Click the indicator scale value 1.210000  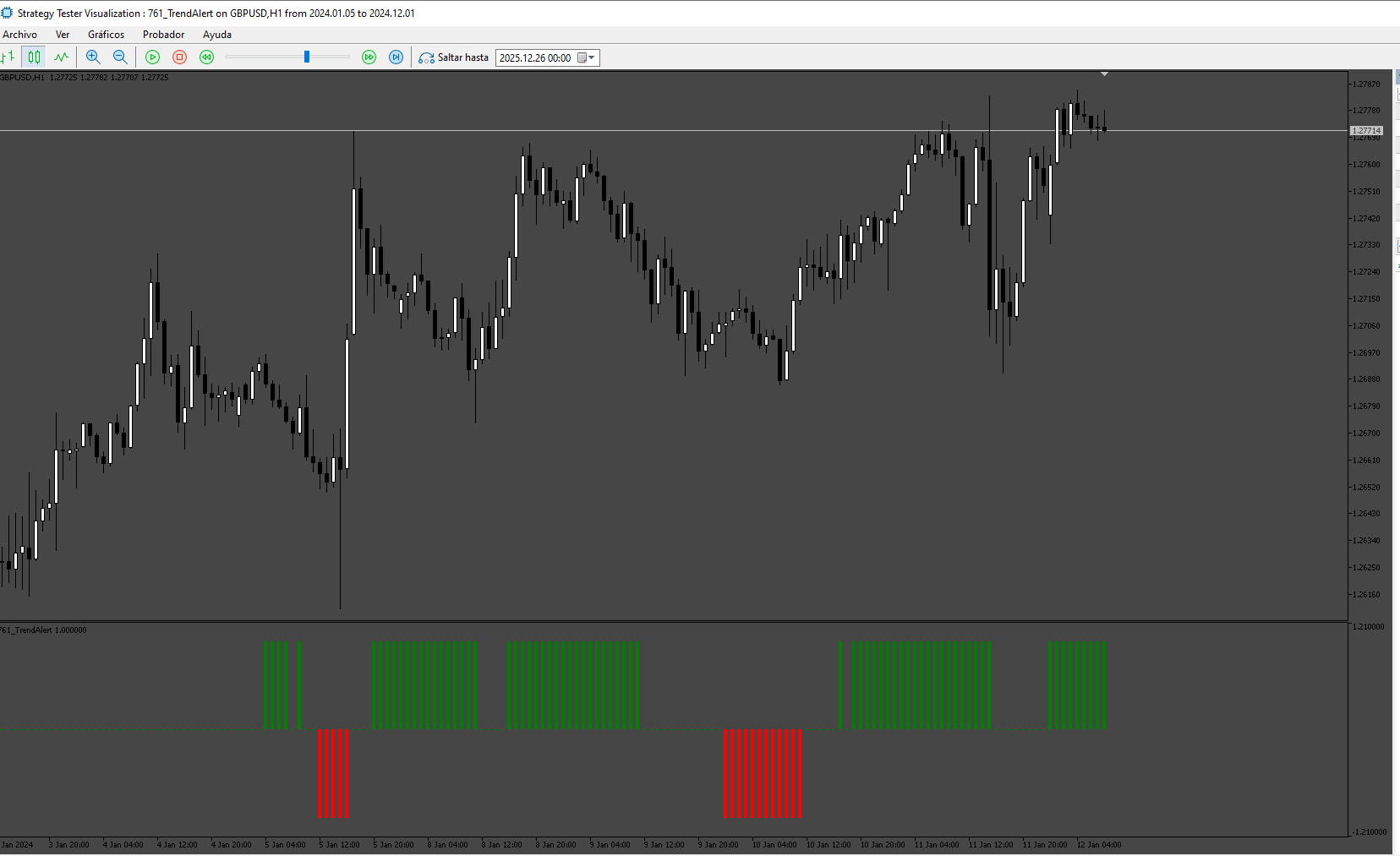(1369, 626)
